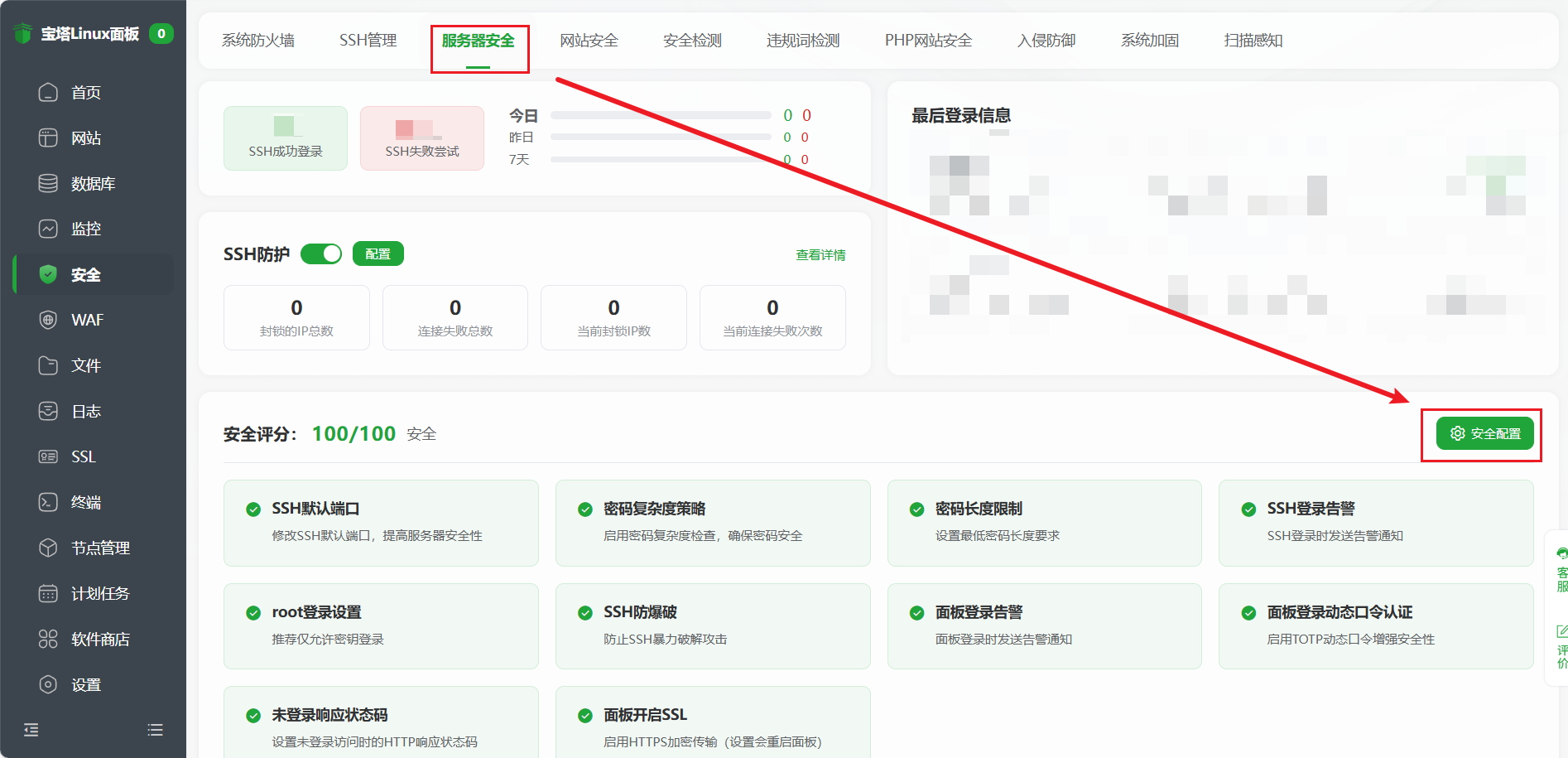Screen dimensions: 1568x758
Task: Click the check icon on SSH登录告警
Action: pyautogui.click(x=1248, y=509)
